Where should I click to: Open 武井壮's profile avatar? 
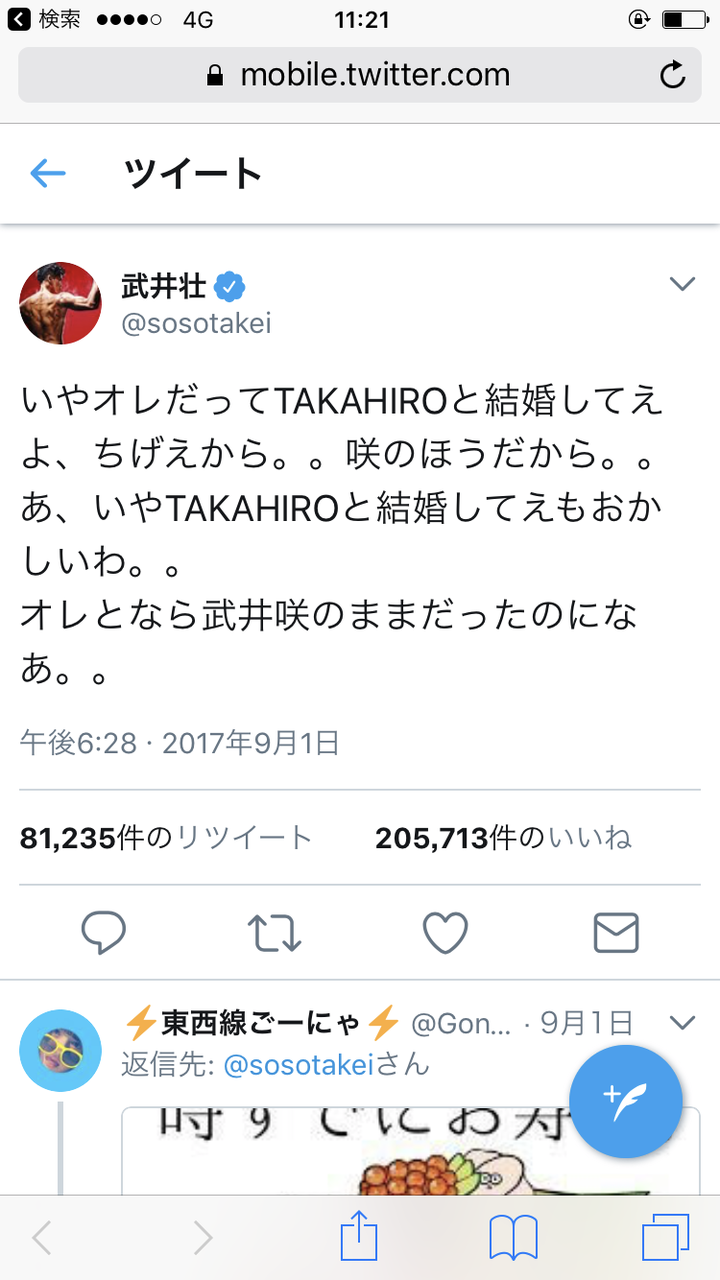click(61, 303)
